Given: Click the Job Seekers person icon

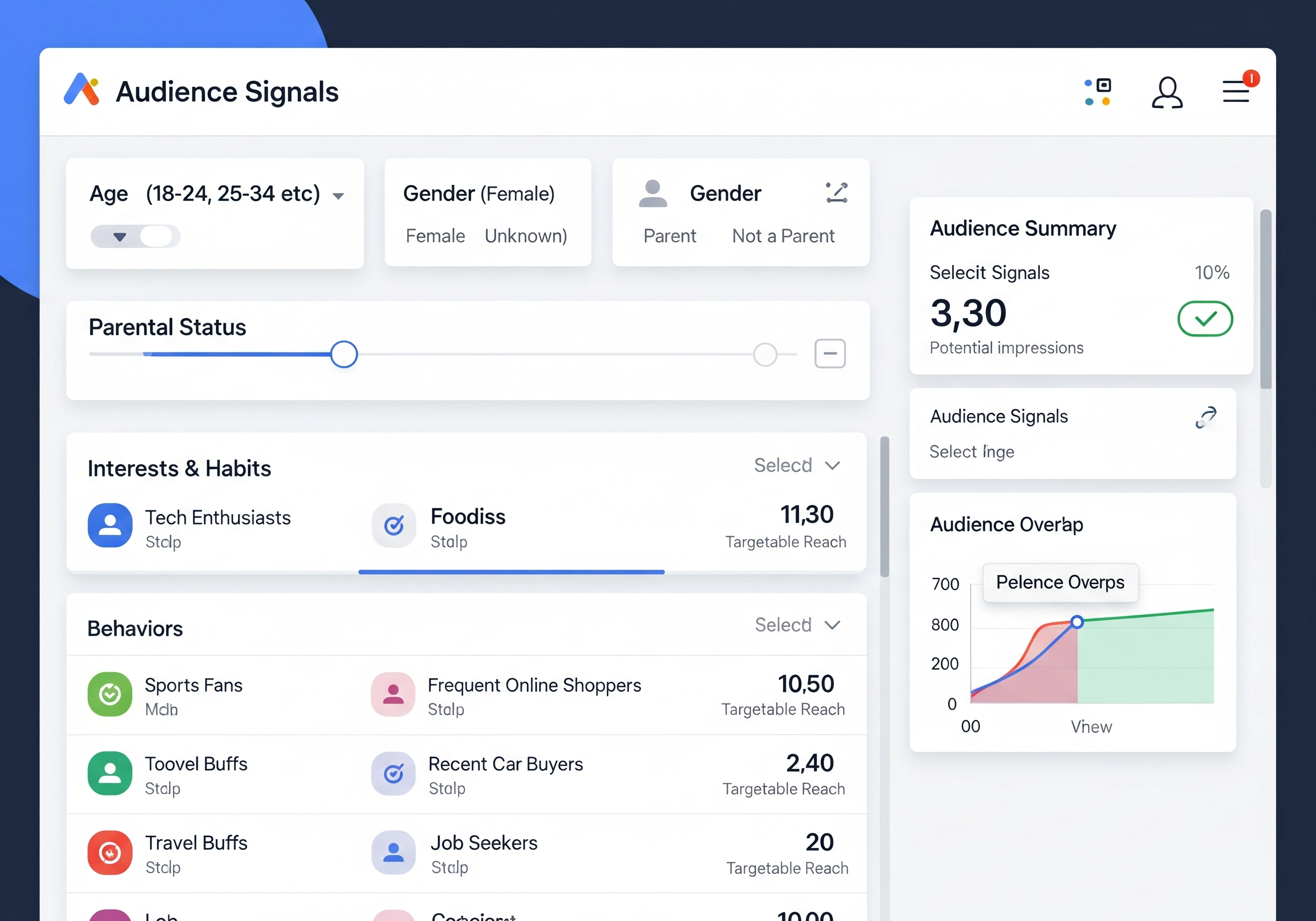Looking at the screenshot, I should [x=393, y=853].
